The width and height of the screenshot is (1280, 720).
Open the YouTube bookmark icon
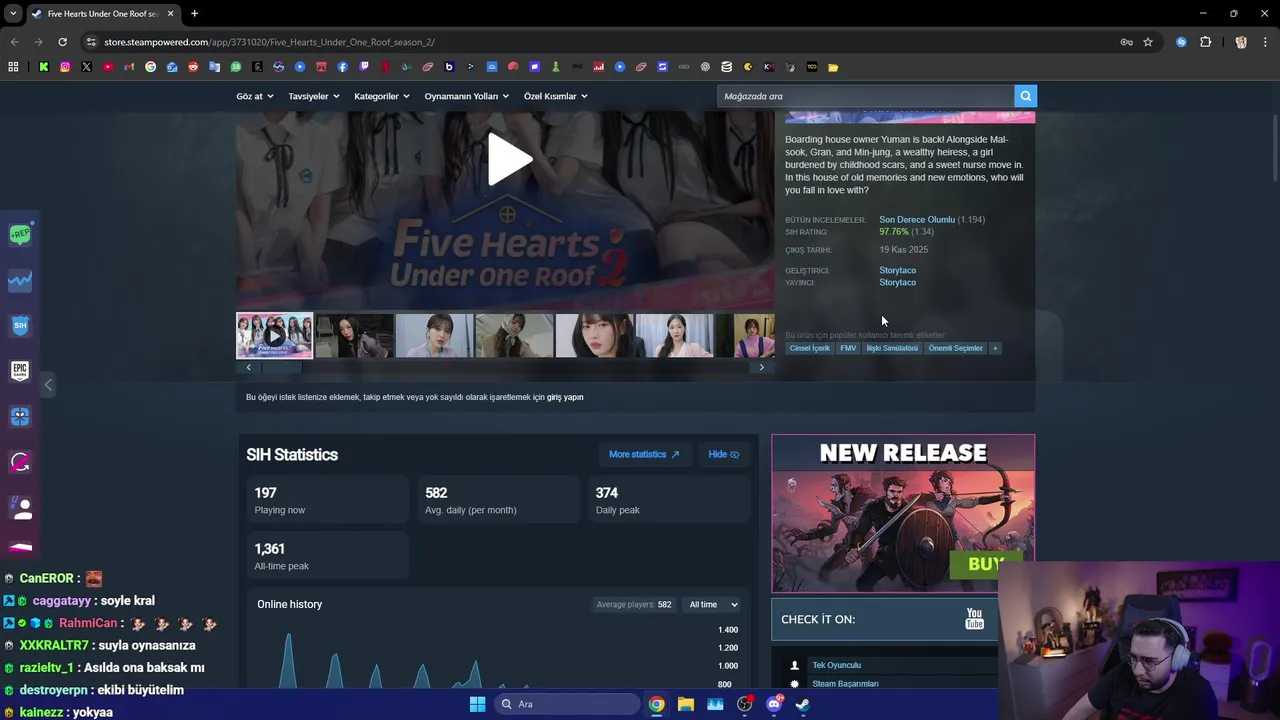[x=108, y=67]
